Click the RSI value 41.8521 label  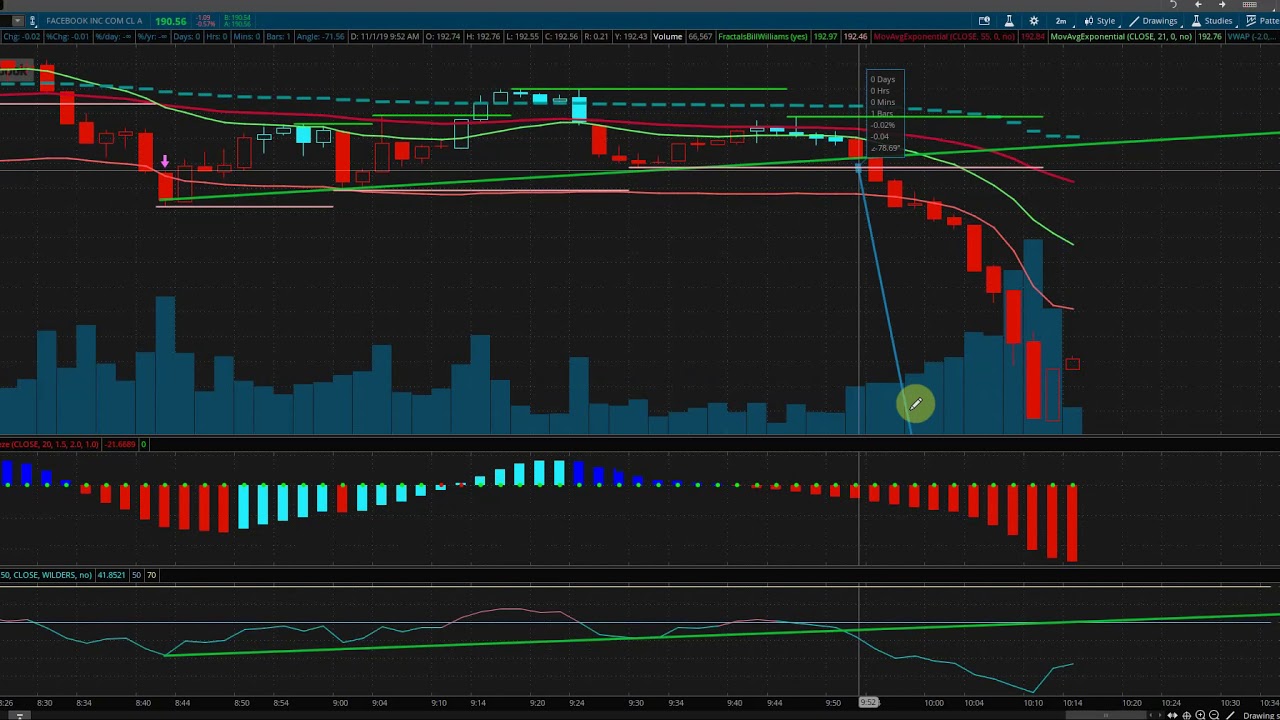pos(111,575)
